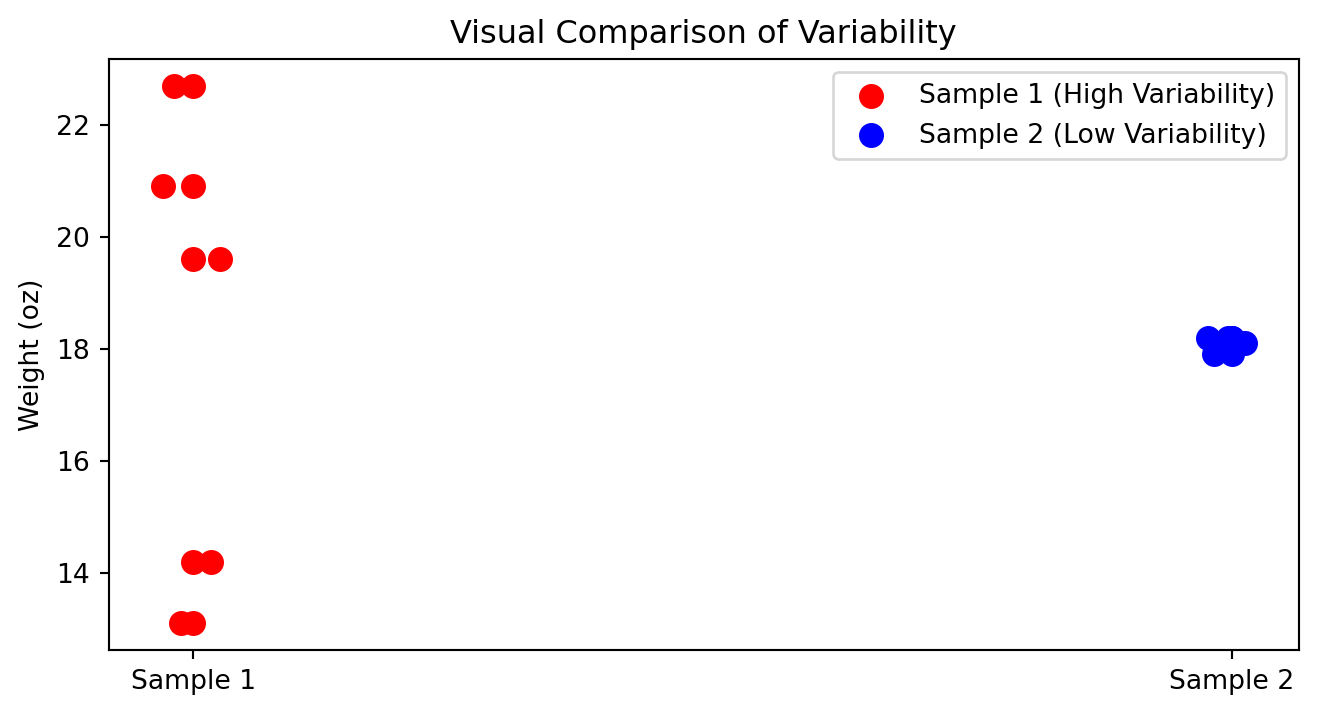Click the lowest red data points near 13
Viewport: 1318px width, 714px height.
point(187,624)
